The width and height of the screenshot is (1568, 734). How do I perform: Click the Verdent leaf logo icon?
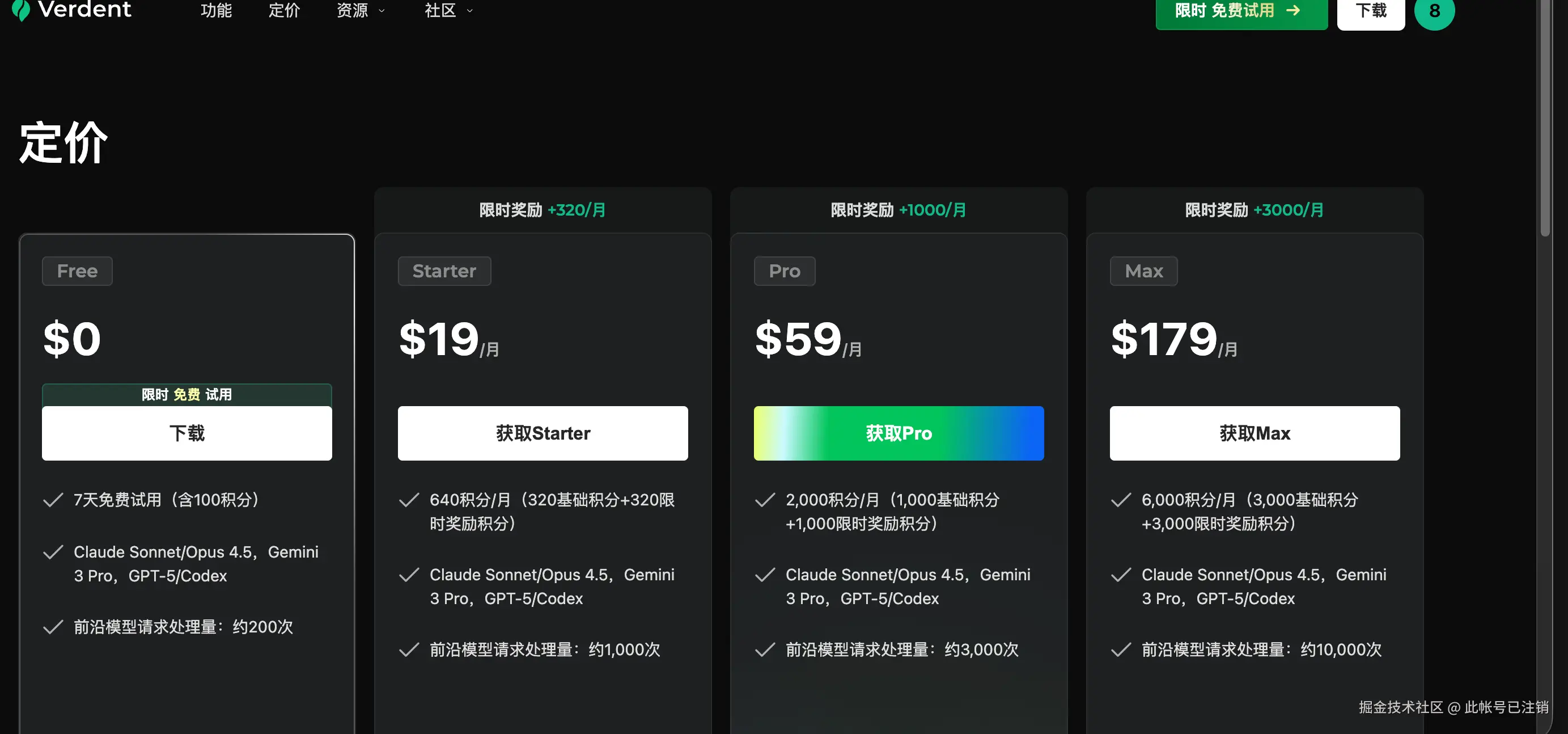(x=22, y=10)
